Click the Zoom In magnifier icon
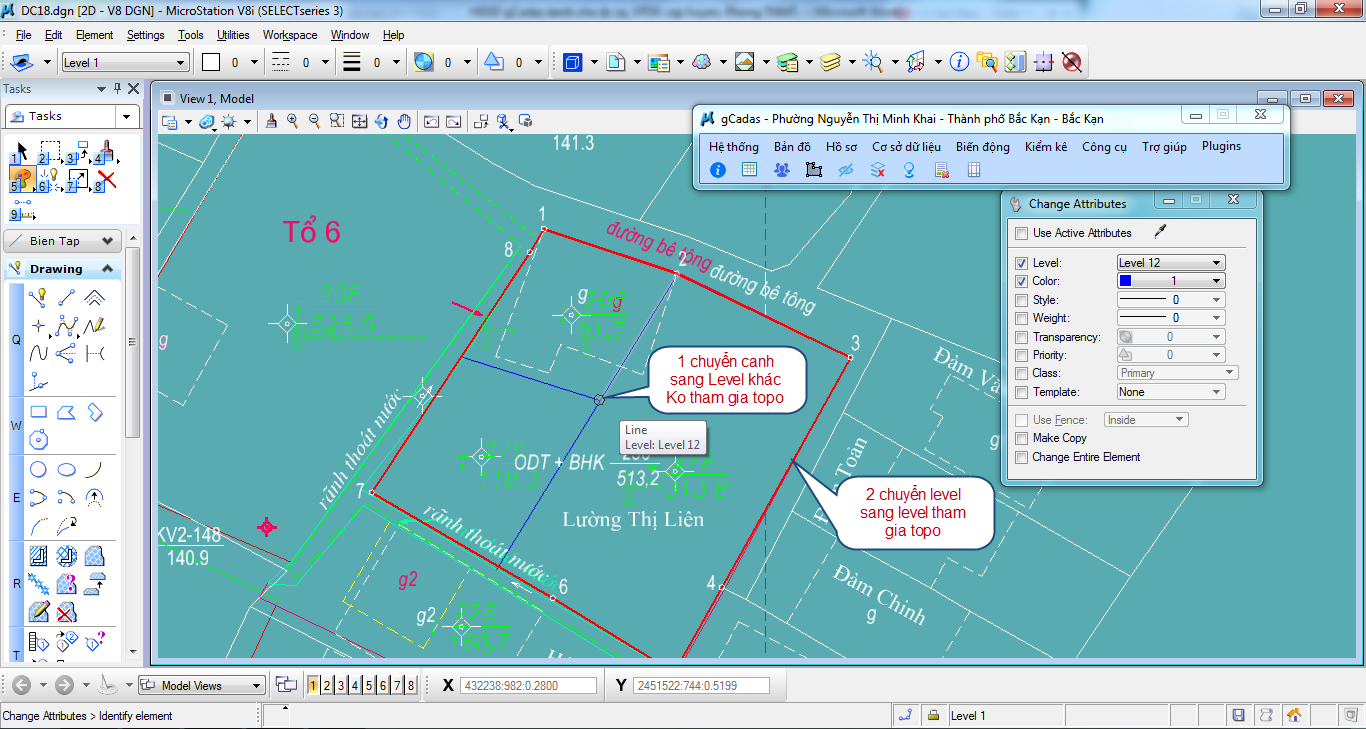 (x=293, y=121)
